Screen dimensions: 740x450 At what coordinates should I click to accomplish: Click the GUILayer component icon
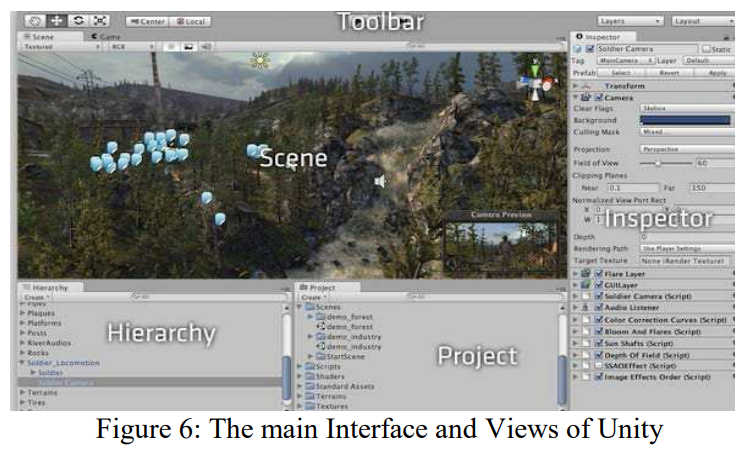coord(586,285)
